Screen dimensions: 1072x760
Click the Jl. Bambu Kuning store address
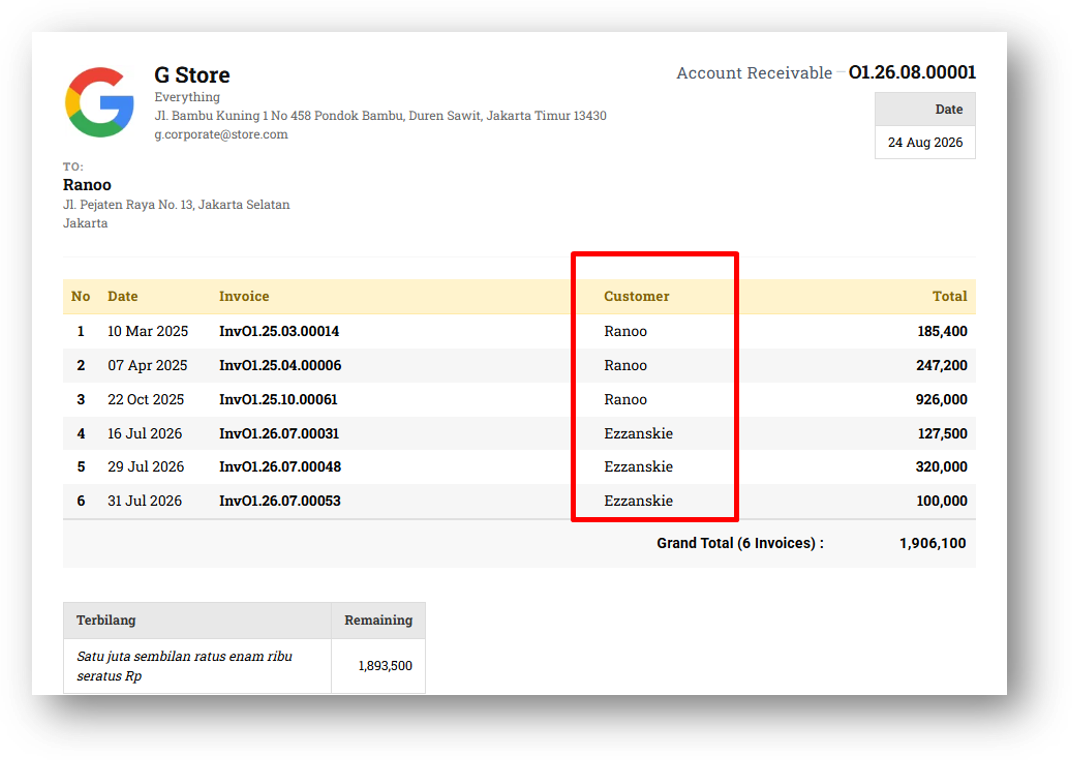pos(380,116)
